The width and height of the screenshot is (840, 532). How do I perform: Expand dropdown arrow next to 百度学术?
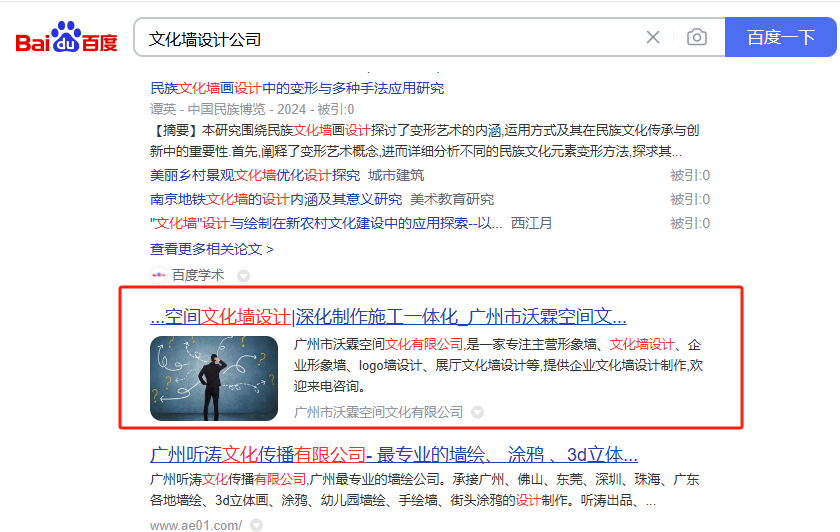point(243,276)
